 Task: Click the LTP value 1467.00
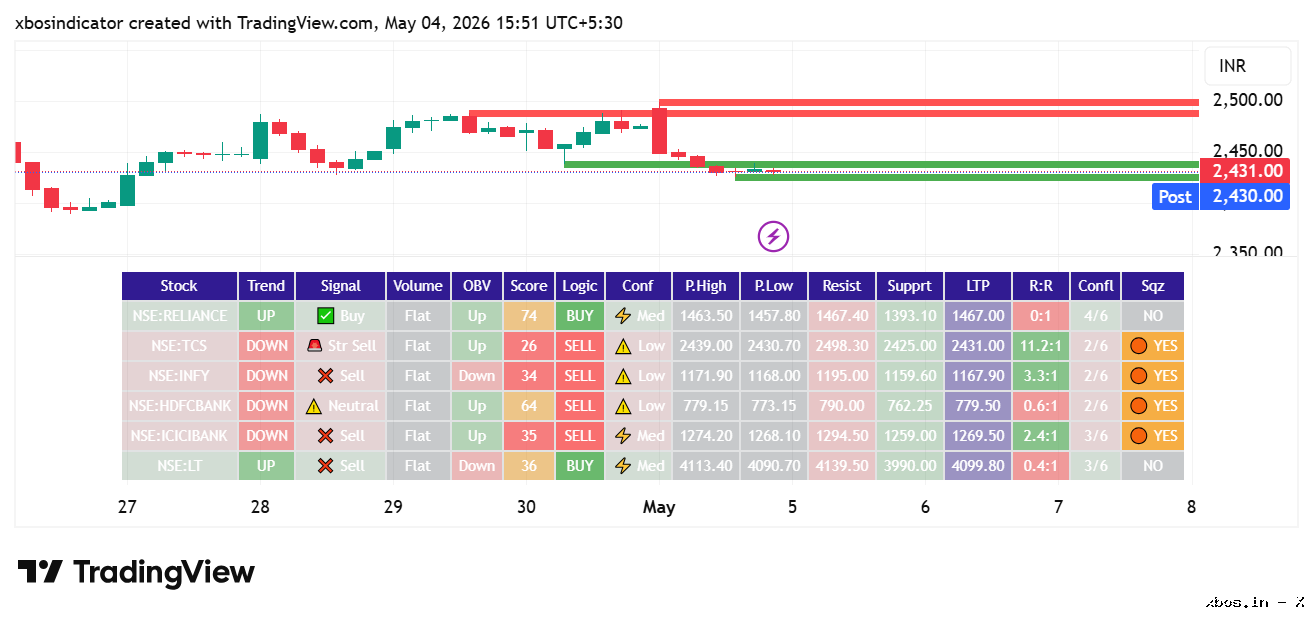click(978, 316)
